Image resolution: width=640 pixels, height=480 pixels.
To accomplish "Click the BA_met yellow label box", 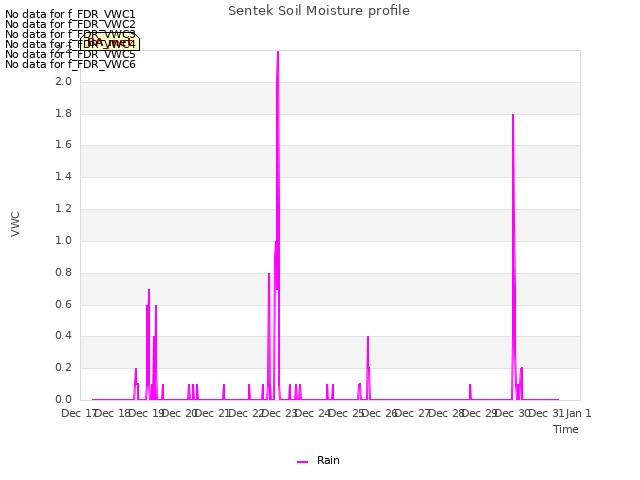I will point(109,42).
